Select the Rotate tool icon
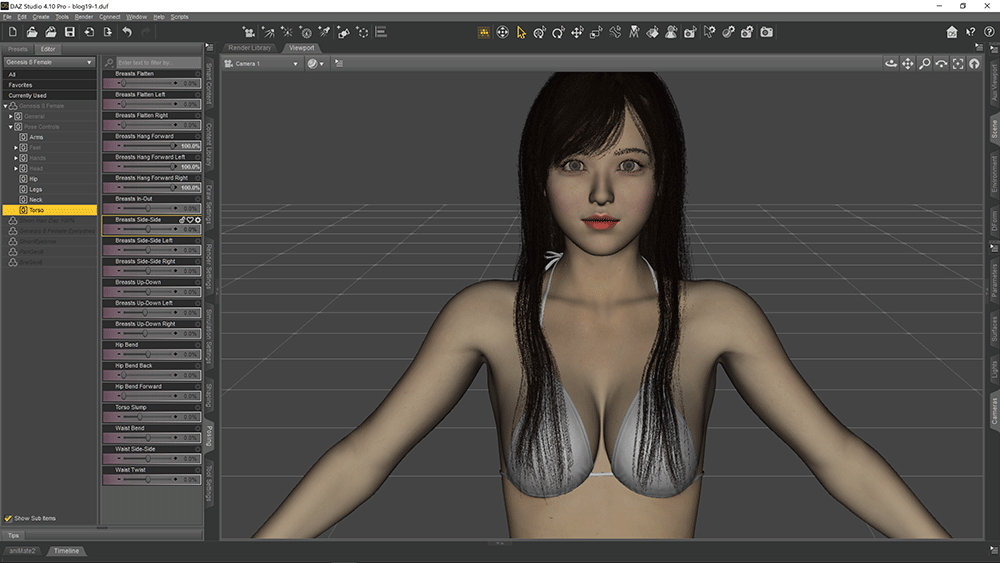 point(558,32)
